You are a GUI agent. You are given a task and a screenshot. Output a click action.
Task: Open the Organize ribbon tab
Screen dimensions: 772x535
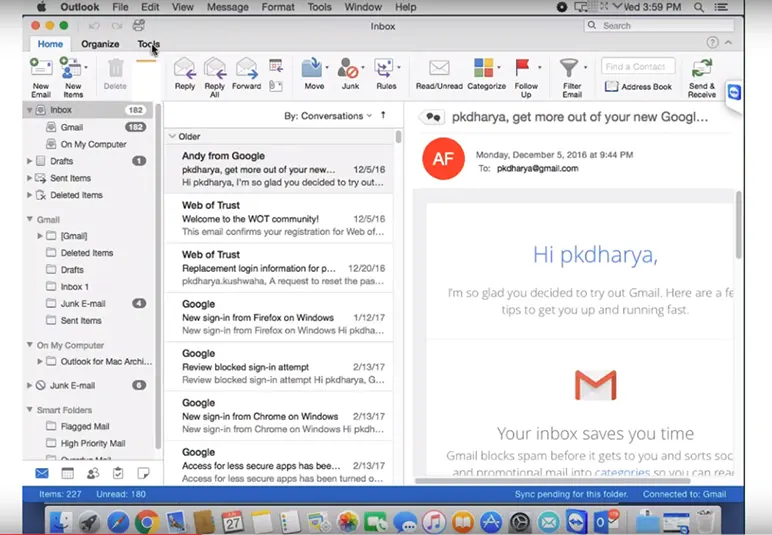pyautogui.click(x=100, y=44)
